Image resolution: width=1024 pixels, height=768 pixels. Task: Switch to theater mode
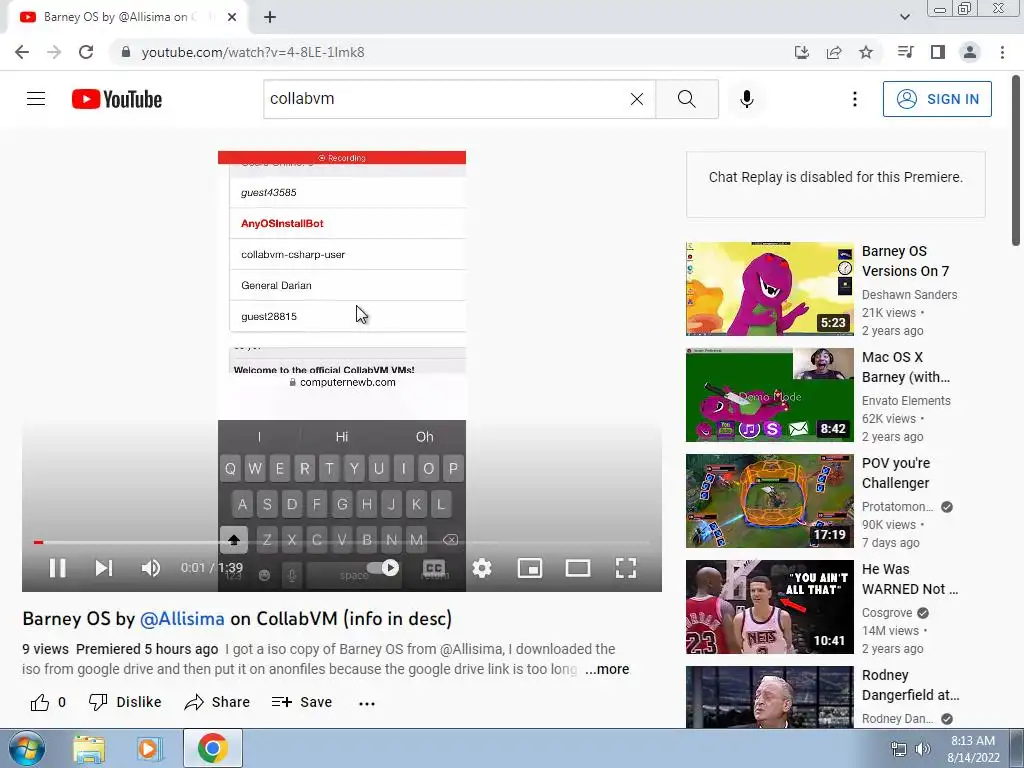pyautogui.click(x=578, y=568)
